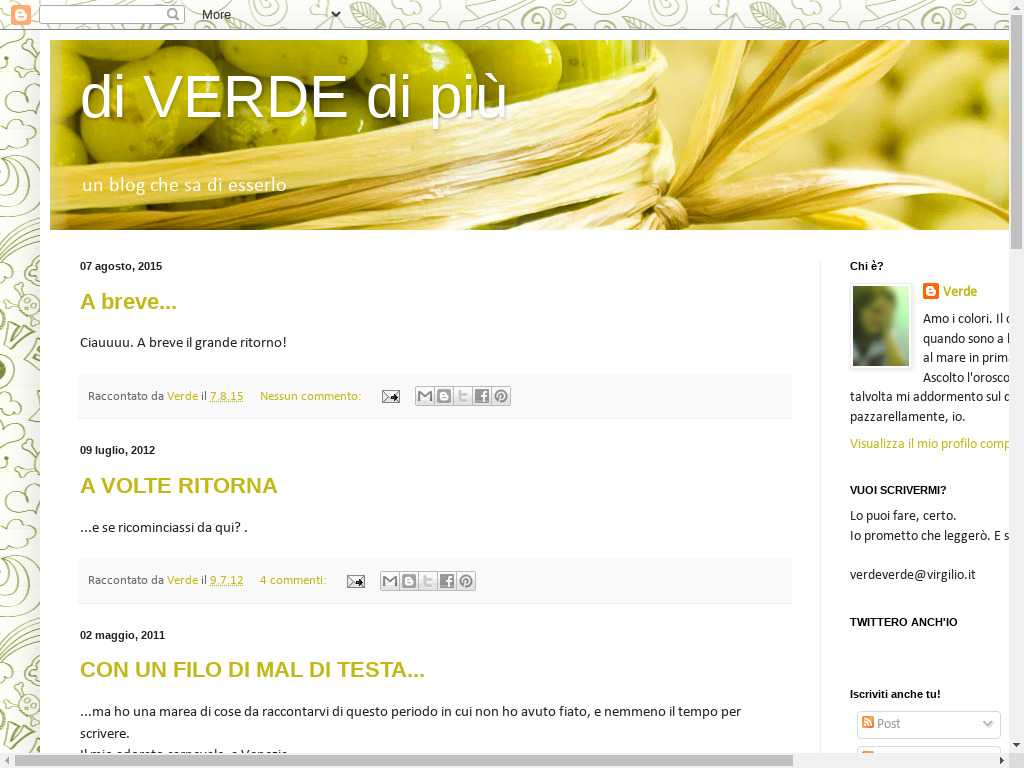
Task: Click the scroll right arrow at bottom
Action: pyautogui.click(x=1002, y=761)
